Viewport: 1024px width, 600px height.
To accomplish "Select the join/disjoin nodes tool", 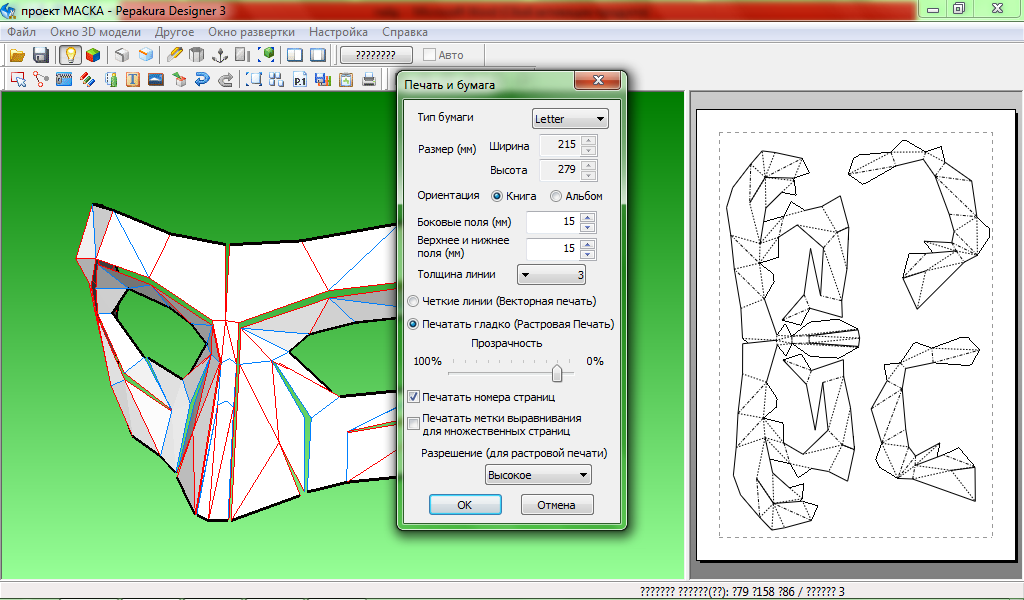I will [41, 80].
